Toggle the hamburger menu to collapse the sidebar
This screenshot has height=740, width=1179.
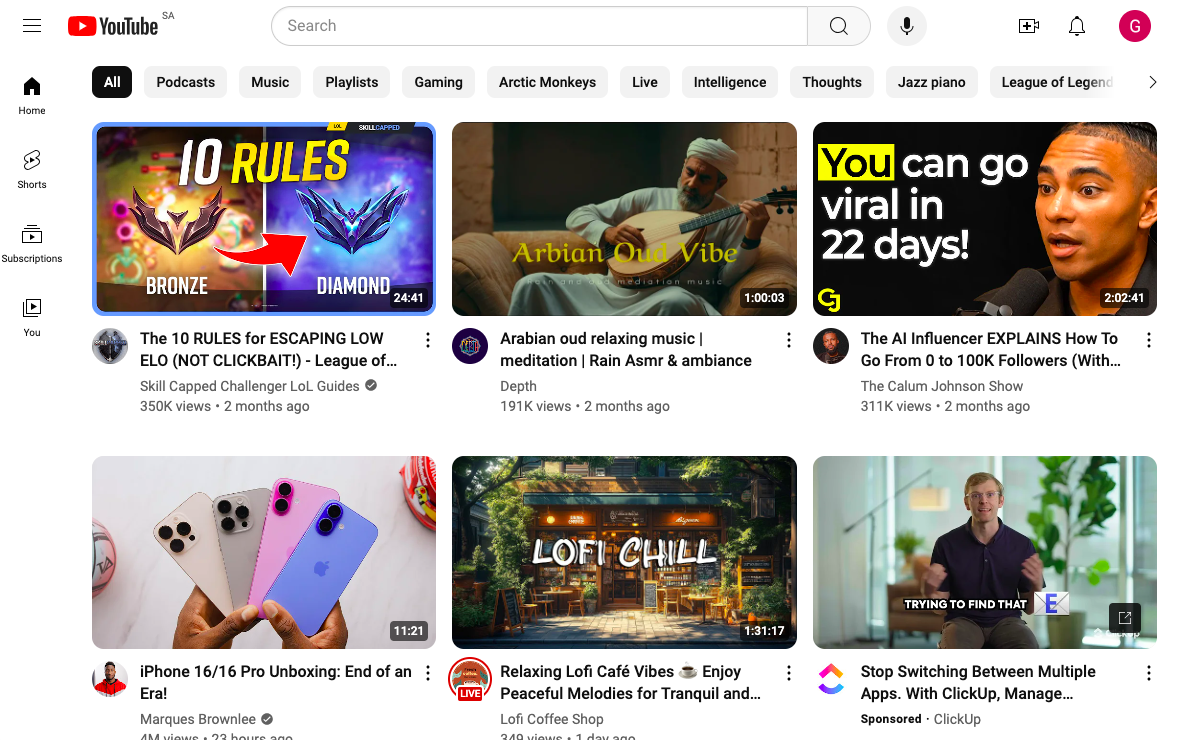(x=31, y=25)
